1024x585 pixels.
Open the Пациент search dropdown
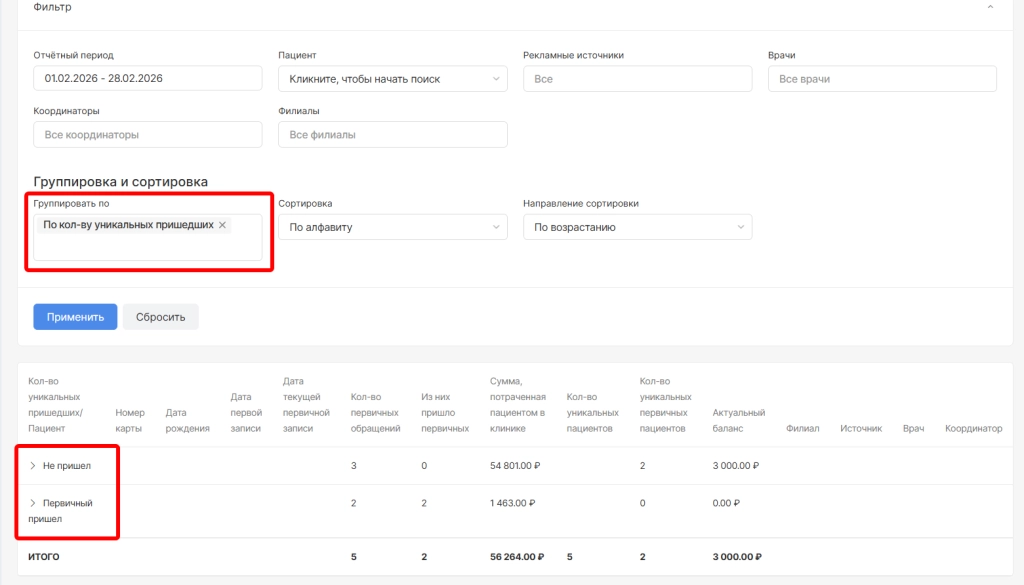point(392,79)
